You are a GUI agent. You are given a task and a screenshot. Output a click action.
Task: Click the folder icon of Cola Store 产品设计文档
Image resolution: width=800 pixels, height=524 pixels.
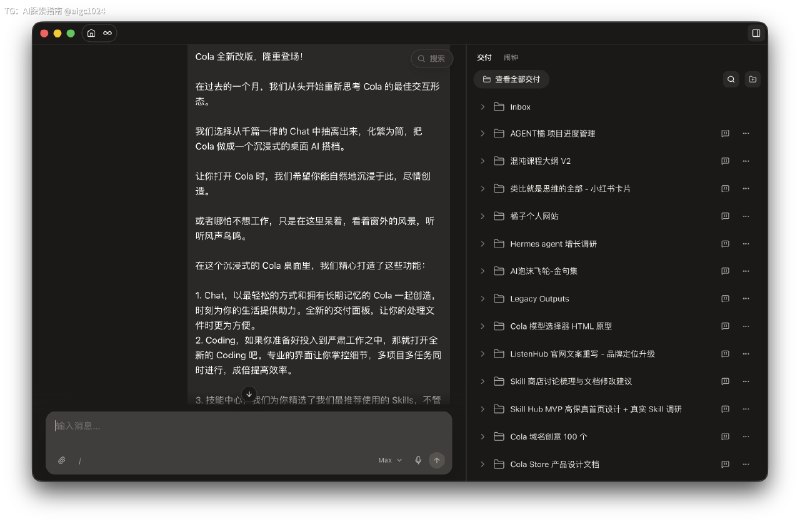coord(499,464)
